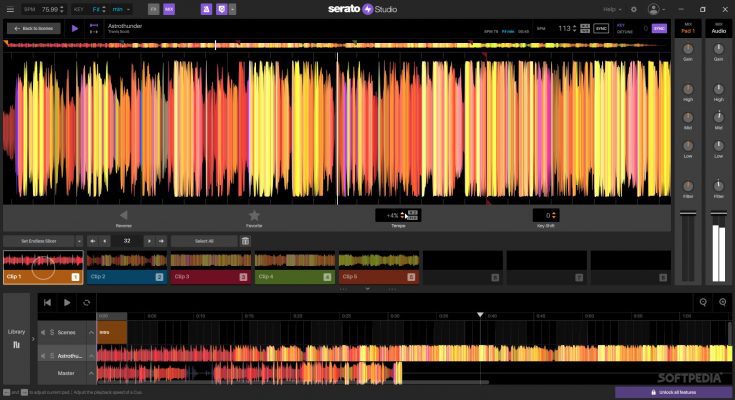Switch to the Audio mixer tab
735x400 pixels.
click(x=718, y=30)
